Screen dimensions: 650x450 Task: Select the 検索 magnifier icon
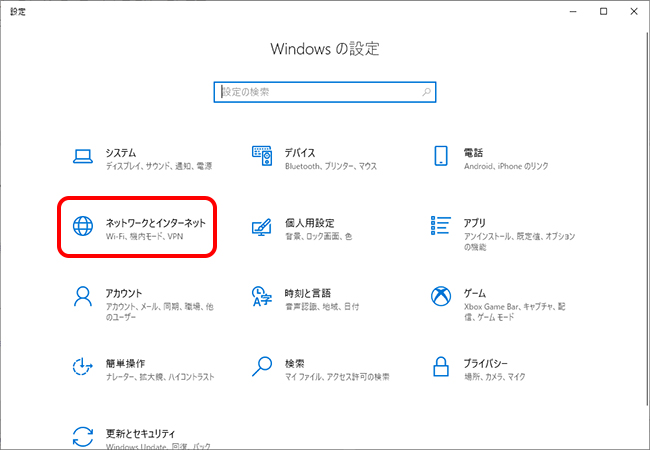(x=262, y=367)
